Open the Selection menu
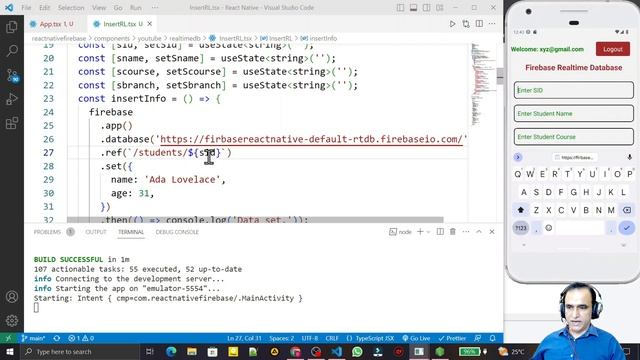 point(71,8)
